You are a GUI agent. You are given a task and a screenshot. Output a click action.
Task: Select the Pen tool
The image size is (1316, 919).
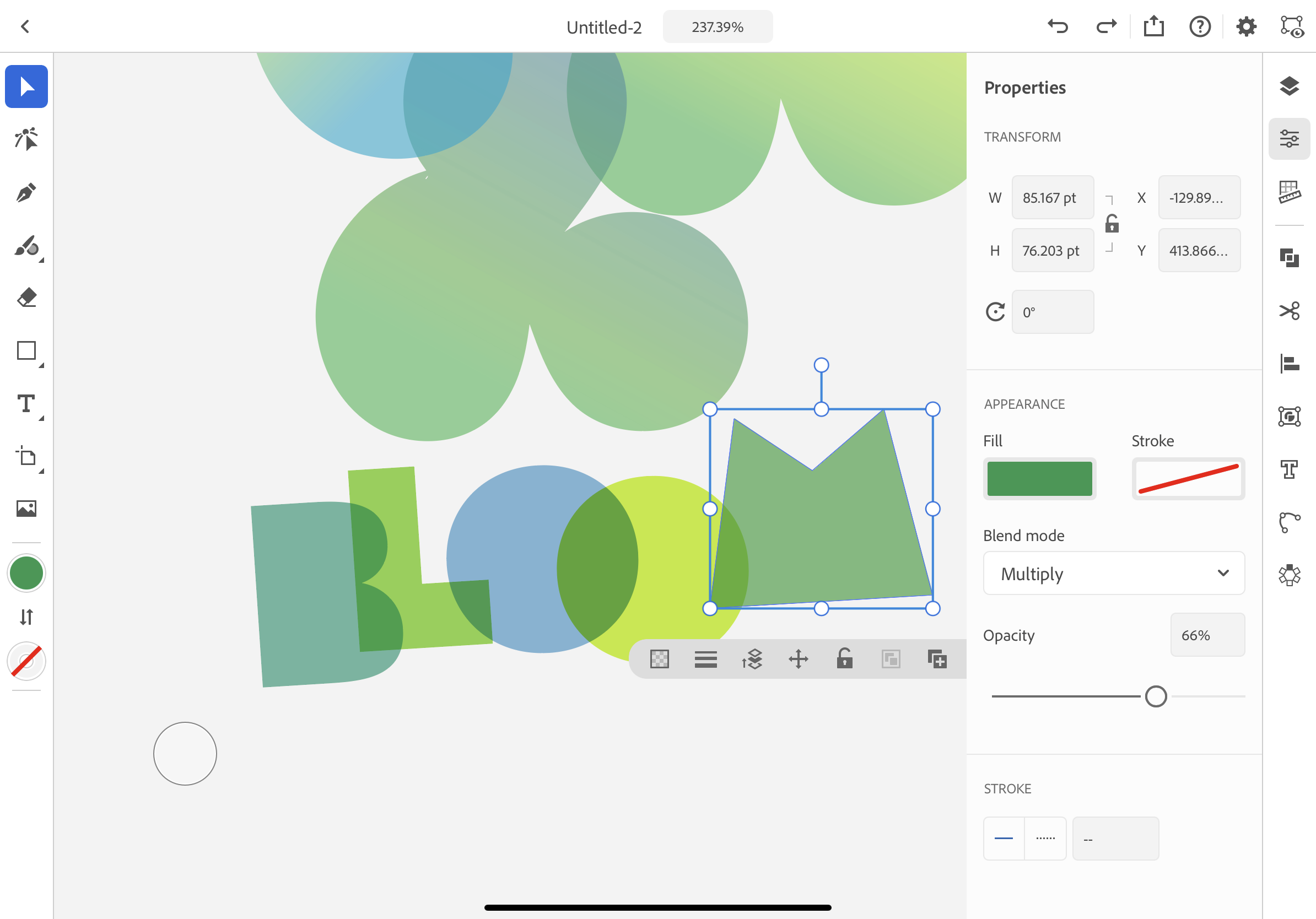pos(26,192)
